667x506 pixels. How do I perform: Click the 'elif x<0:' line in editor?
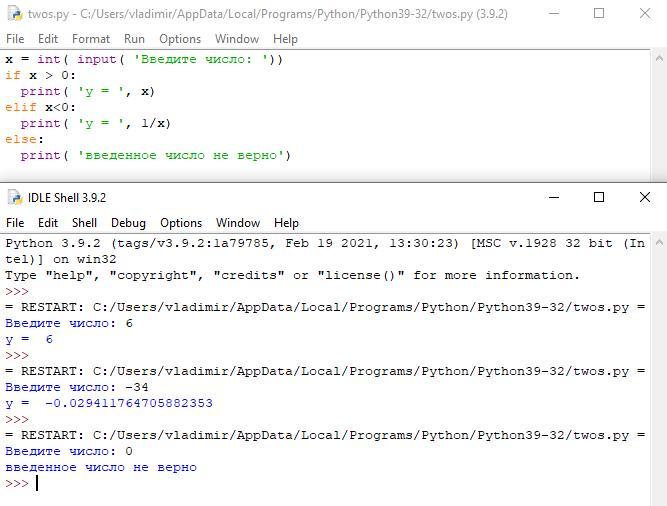click(40, 107)
